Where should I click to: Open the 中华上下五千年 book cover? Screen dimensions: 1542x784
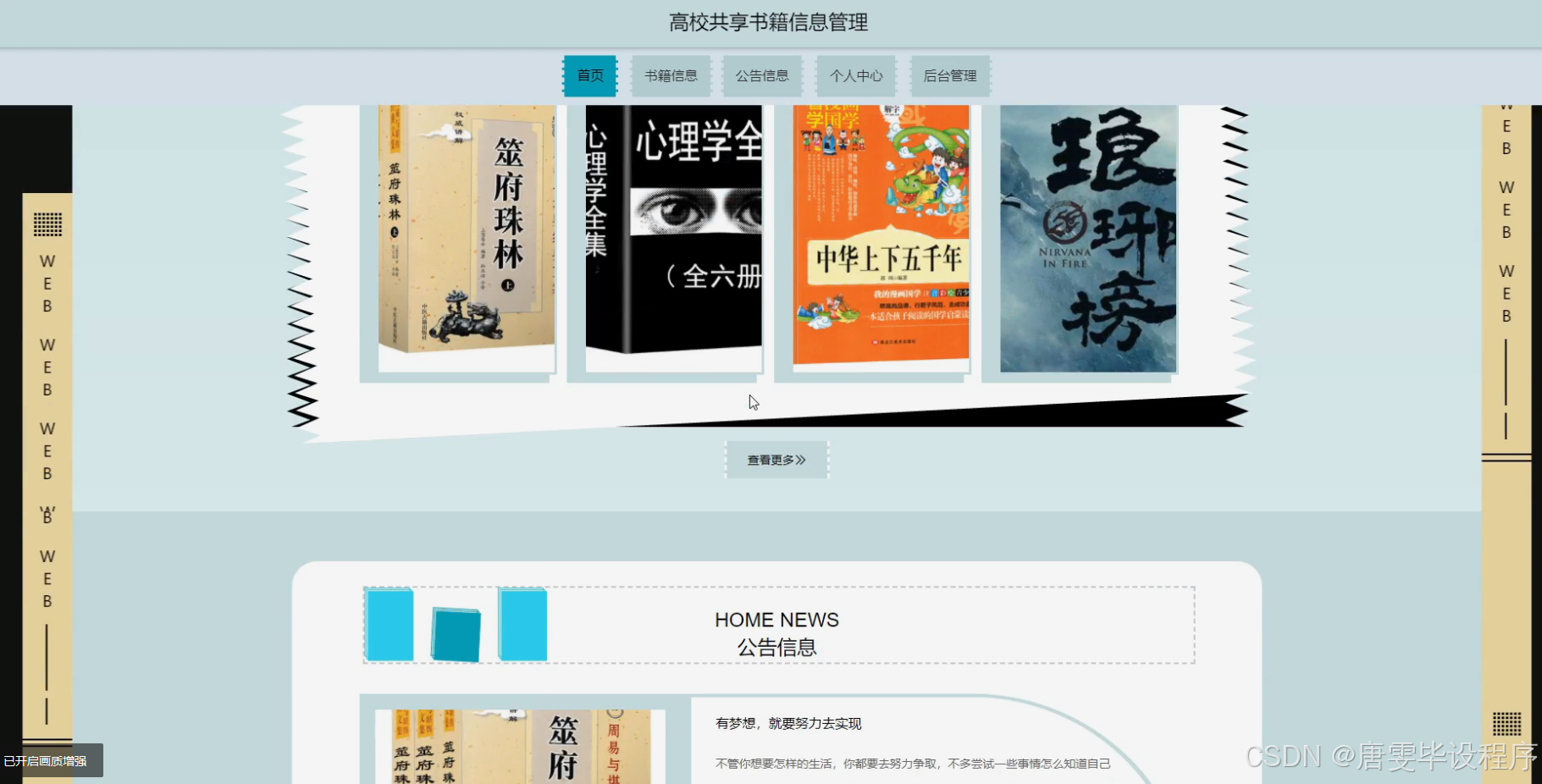click(881, 238)
